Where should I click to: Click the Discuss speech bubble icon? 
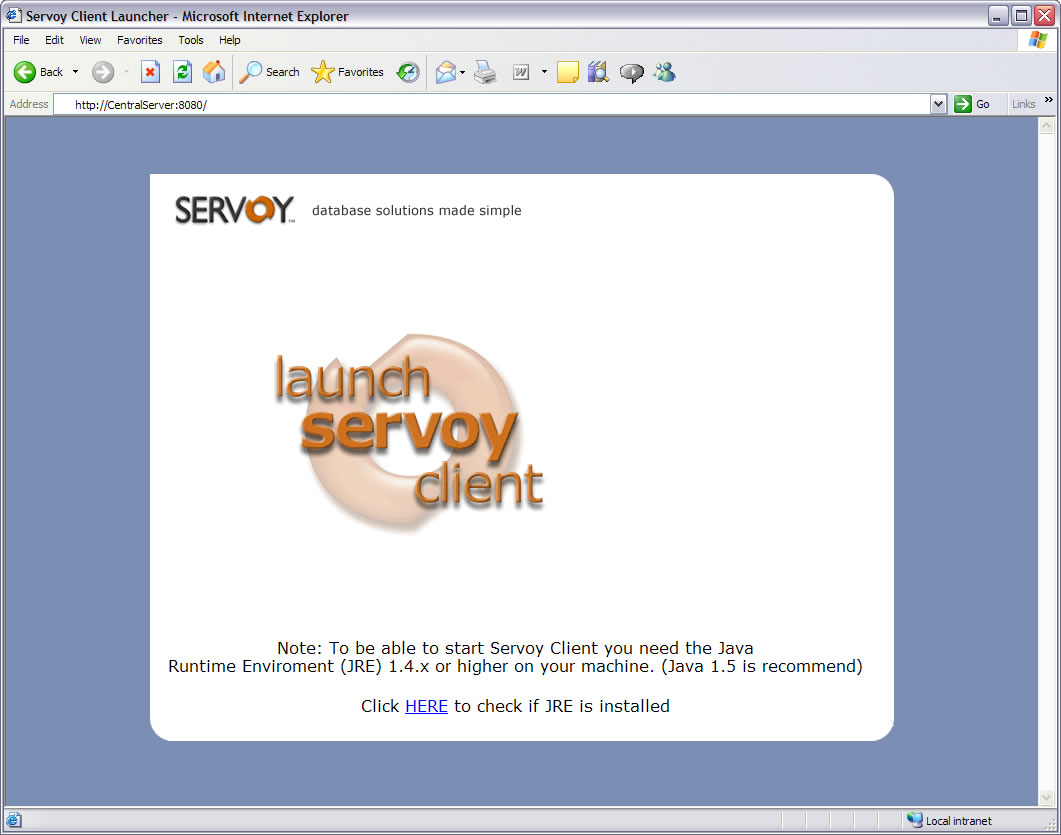point(631,72)
